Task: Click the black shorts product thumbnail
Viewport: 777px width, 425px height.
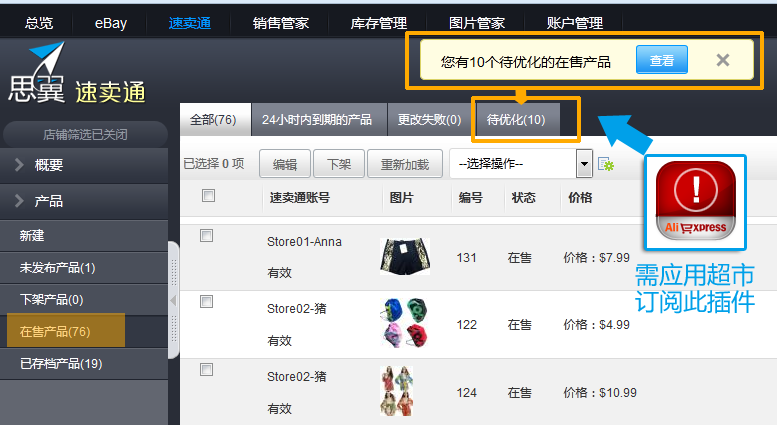Action: (405, 256)
